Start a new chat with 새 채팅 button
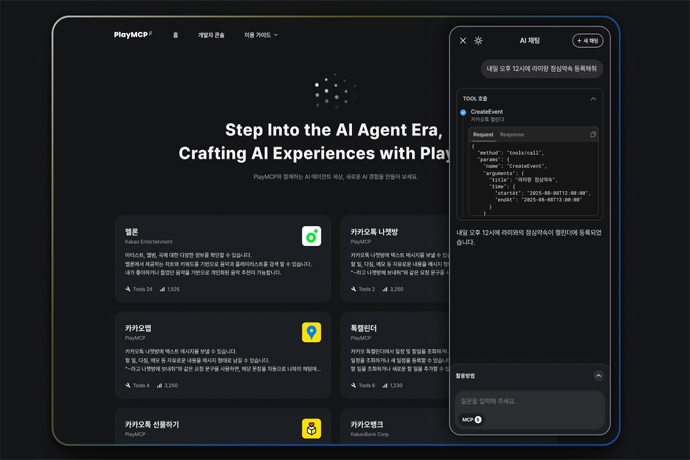This screenshot has width=690, height=460. pyautogui.click(x=588, y=41)
